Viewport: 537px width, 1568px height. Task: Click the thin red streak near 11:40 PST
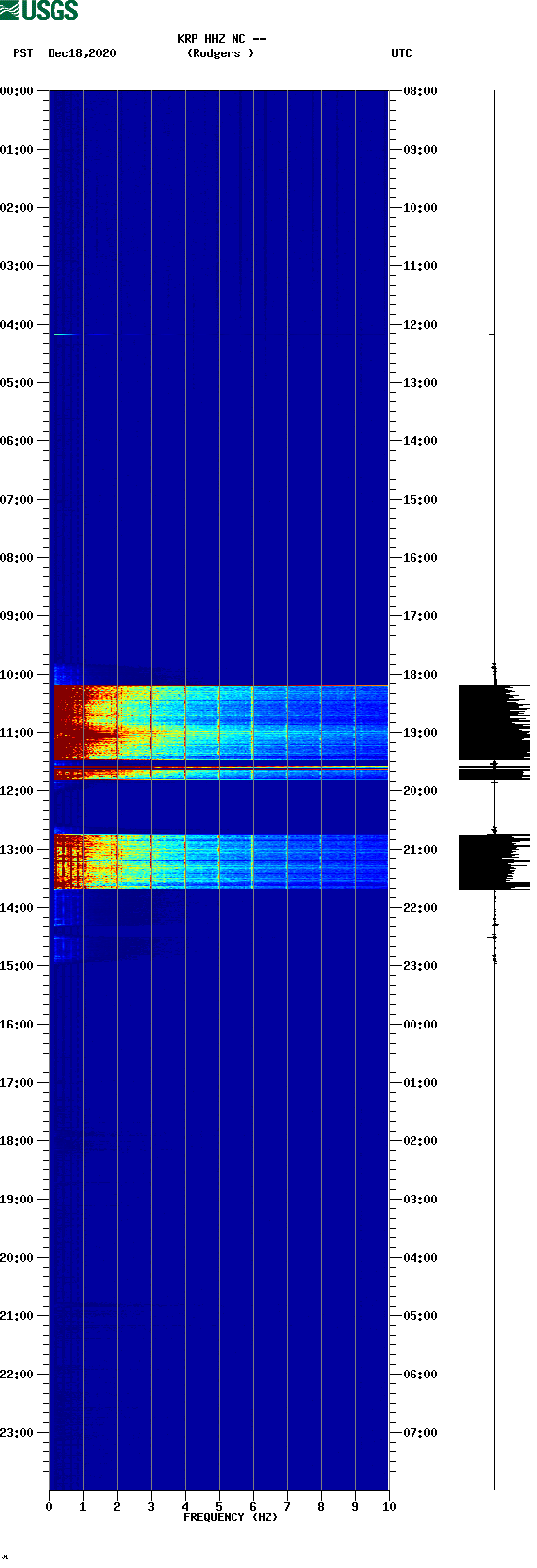click(x=221, y=768)
